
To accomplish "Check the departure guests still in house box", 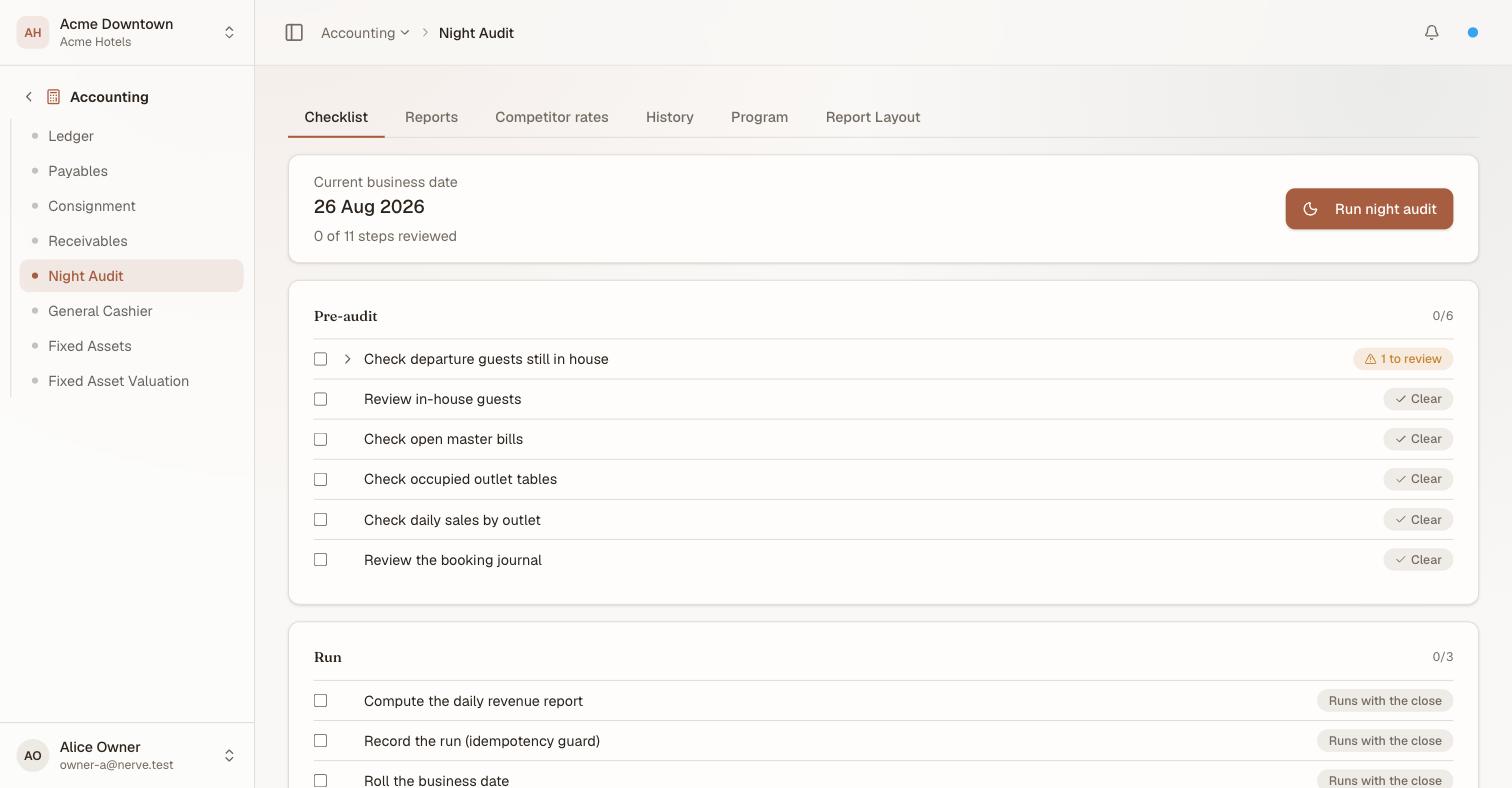I will [x=320, y=359].
